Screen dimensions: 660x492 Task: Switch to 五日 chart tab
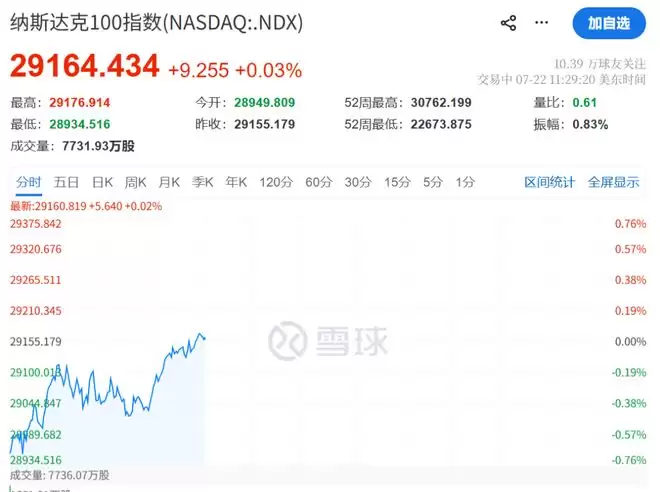pyautogui.click(x=66, y=182)
